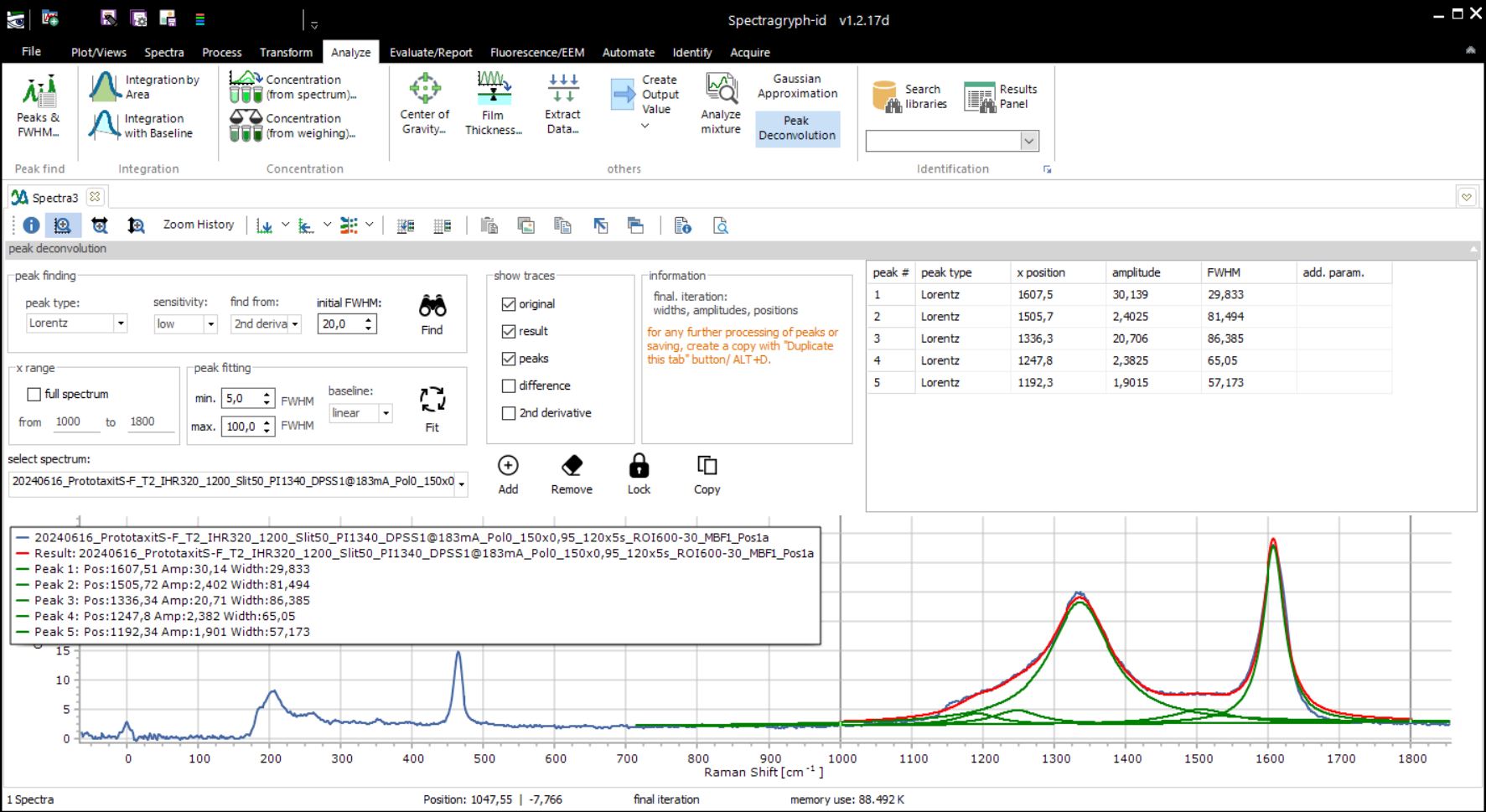The width and height of the screenshot is (1486, 812).
Task: Toggle the zoom magnifier toolbar icon
Action: 63,225
